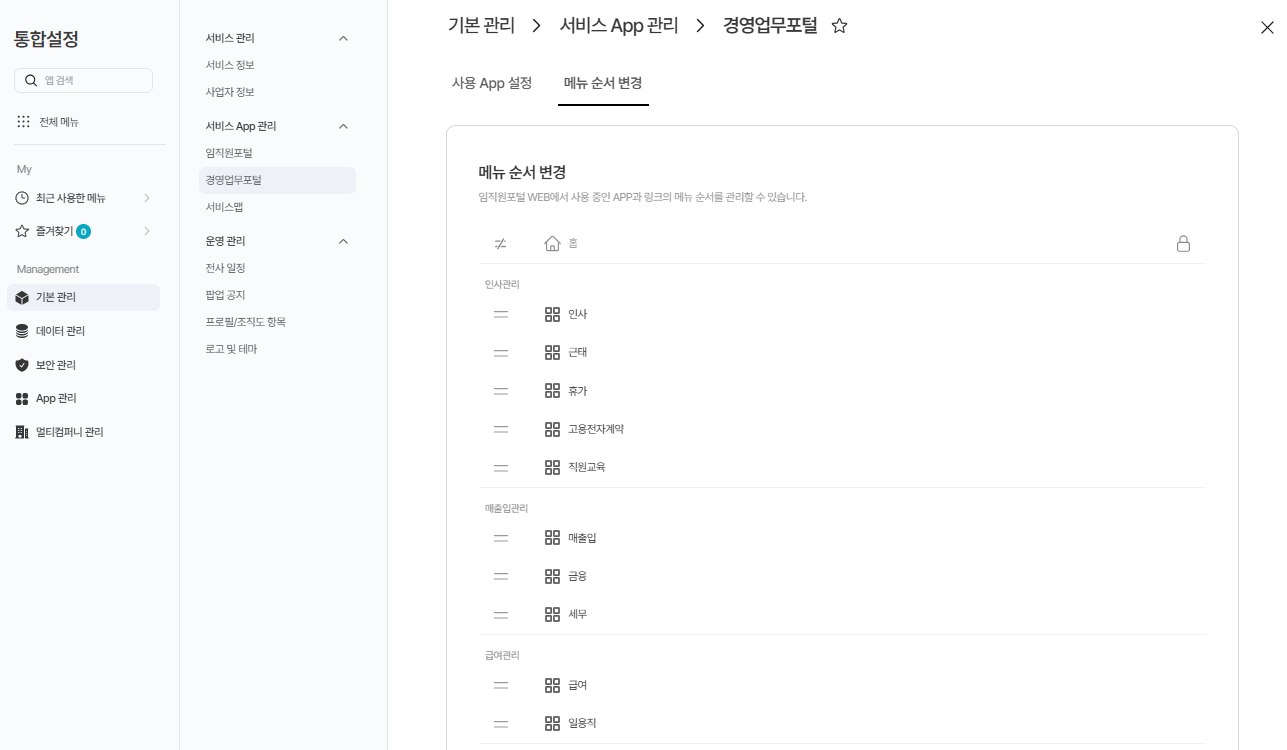Click the favorite star next to 경영업무포털
Viewport: 1287px width, 750px height.
click(x=840, y=27)
